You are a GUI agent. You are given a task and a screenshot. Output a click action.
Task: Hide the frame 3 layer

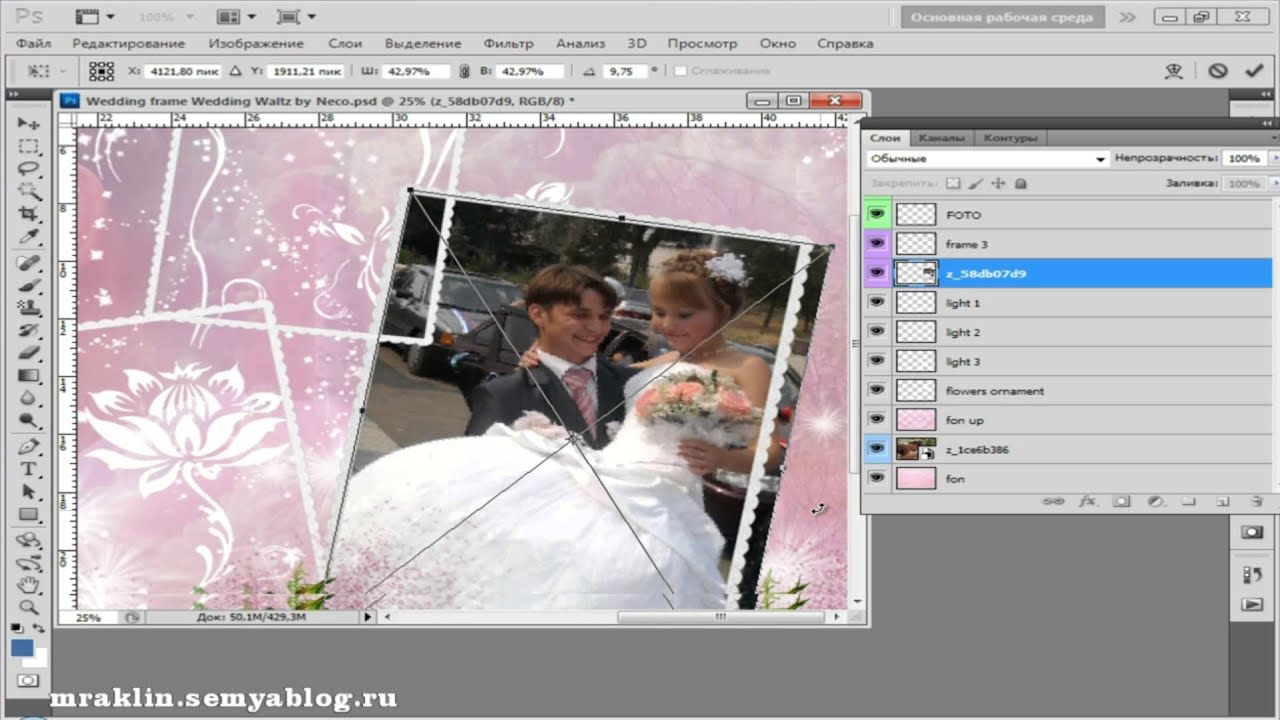pos(877,243)
